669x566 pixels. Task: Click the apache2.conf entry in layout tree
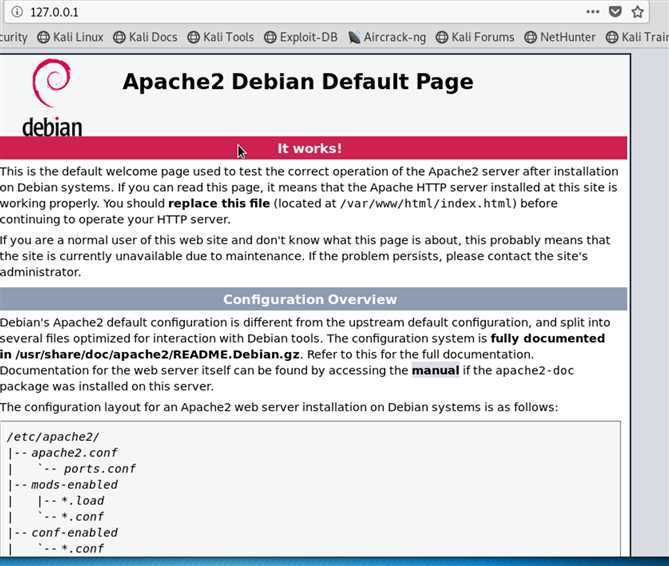(x=74, y=453)
